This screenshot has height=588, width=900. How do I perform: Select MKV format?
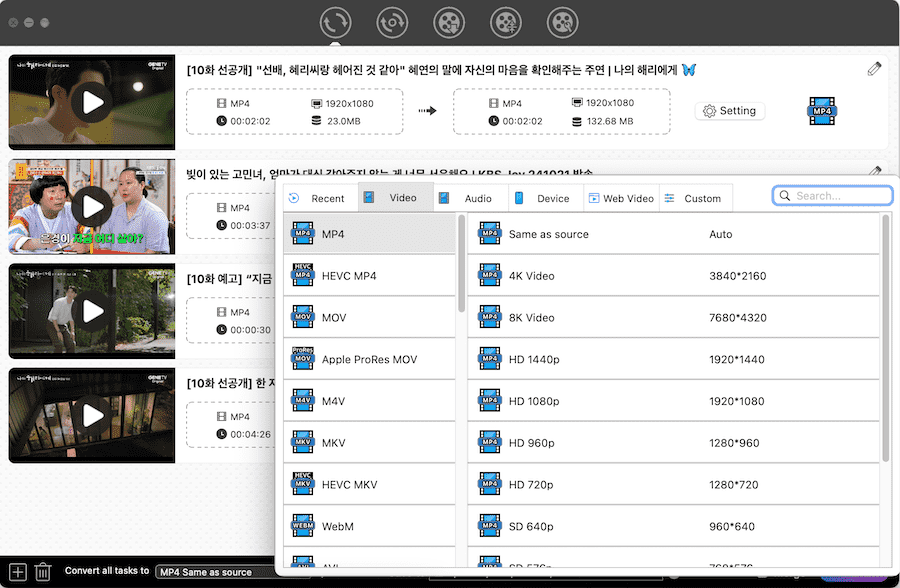pyautogui.click(x=369, y=443)
